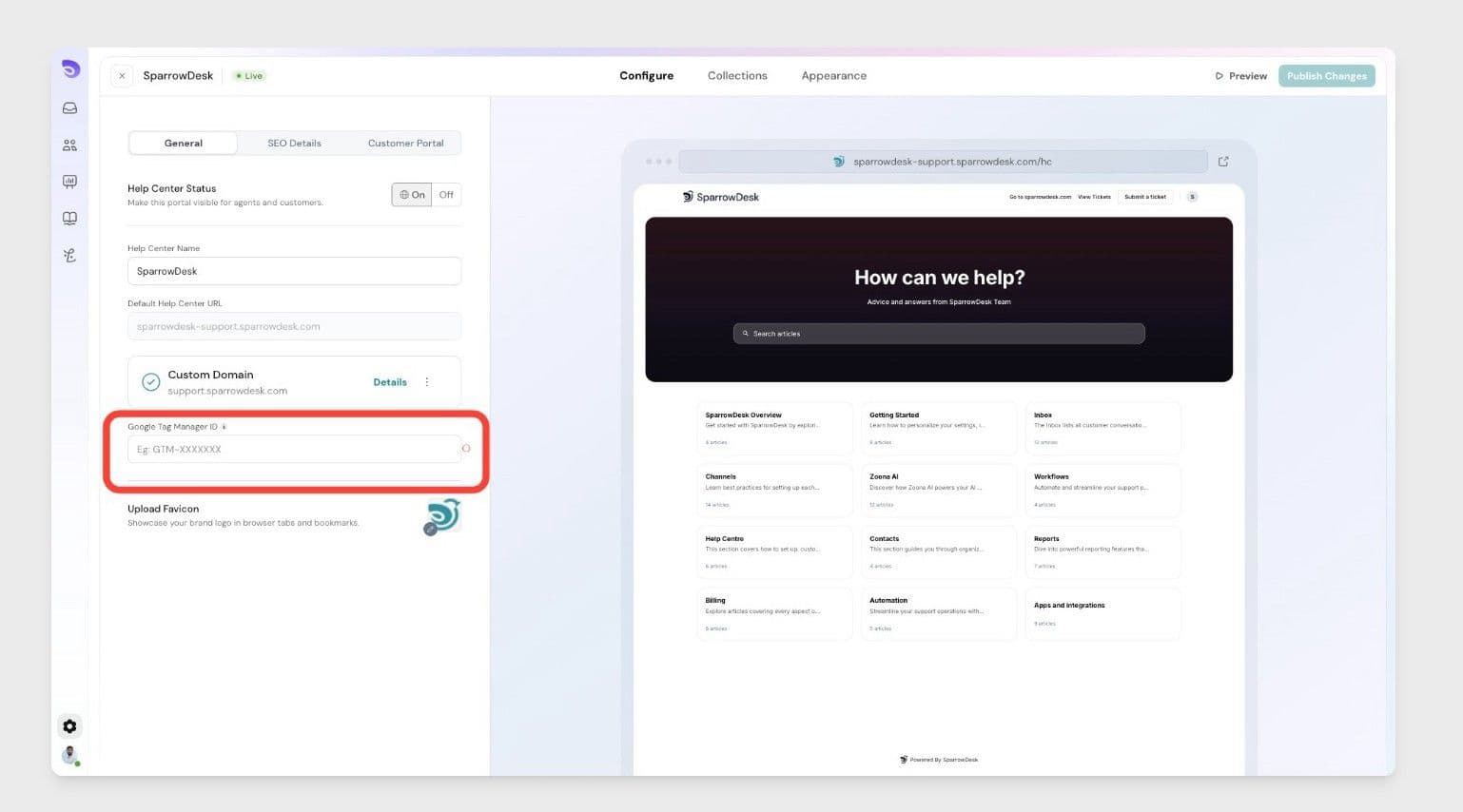This screenshot has height=812, width=1463.
Task: Open the Billing collection card
Action: (774, 613)
